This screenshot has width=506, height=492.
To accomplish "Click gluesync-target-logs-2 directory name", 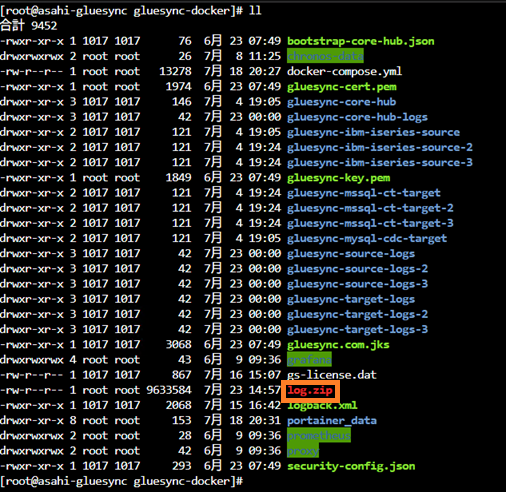I will pyautogui.click(x=357, y=314).
